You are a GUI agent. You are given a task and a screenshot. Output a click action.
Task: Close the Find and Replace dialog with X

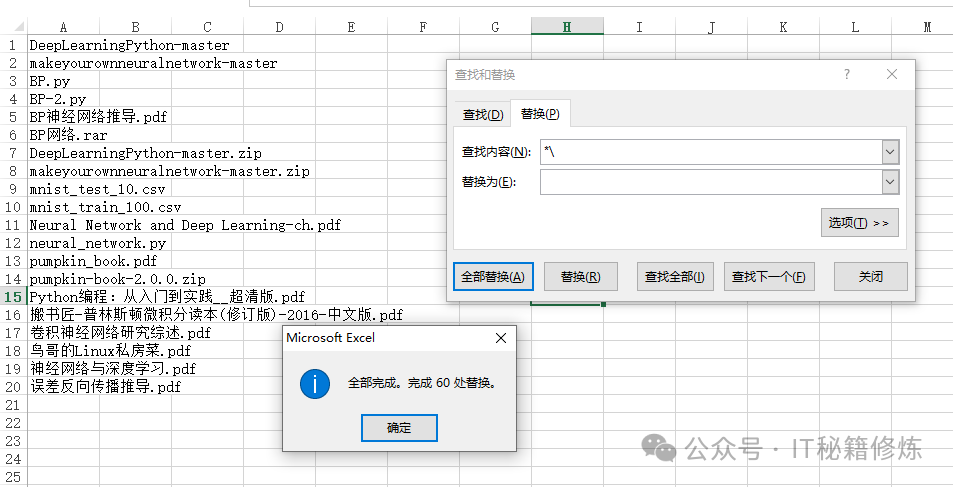pos(892,74)
